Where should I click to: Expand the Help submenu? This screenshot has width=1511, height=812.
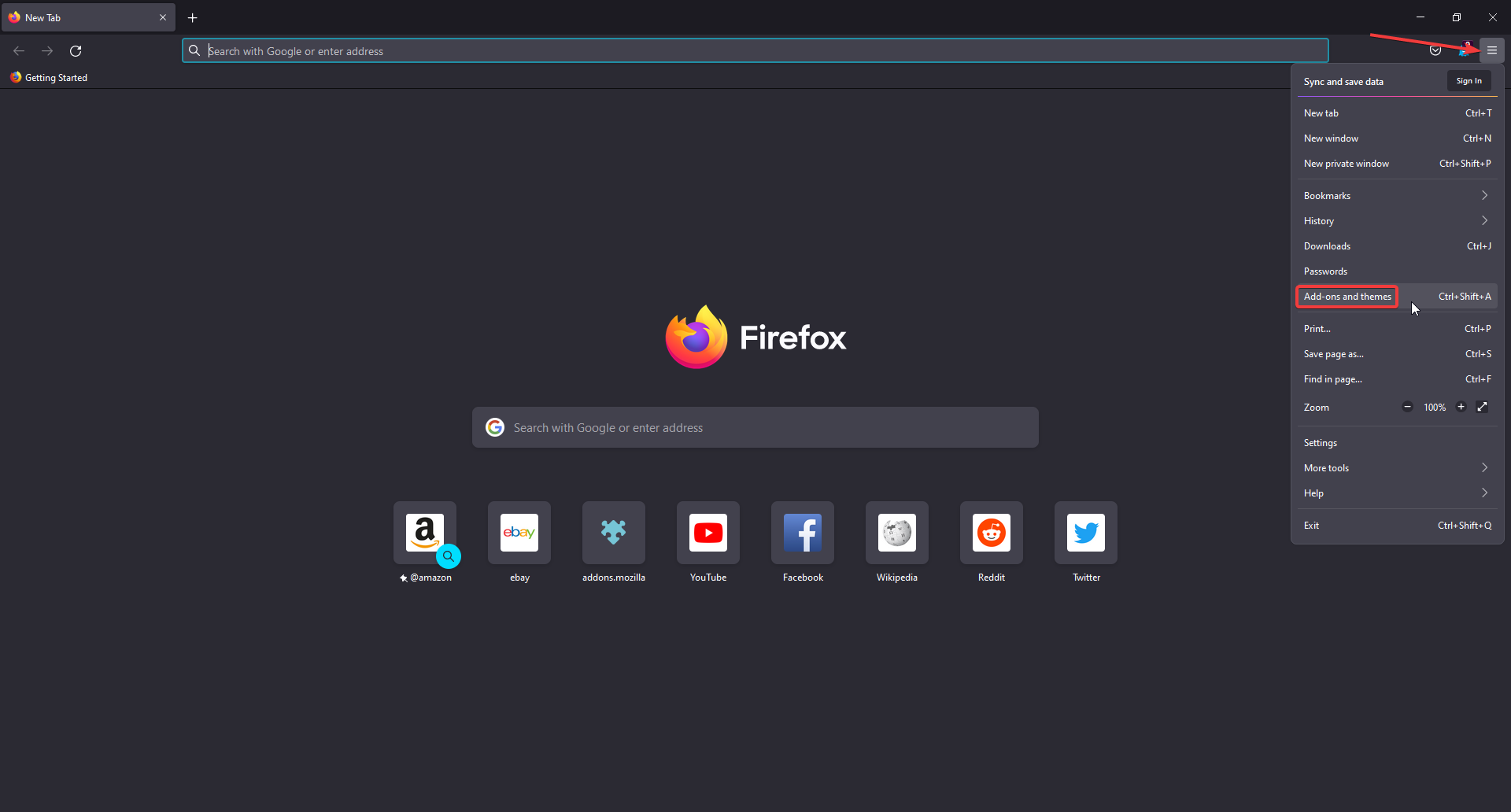1397,493
